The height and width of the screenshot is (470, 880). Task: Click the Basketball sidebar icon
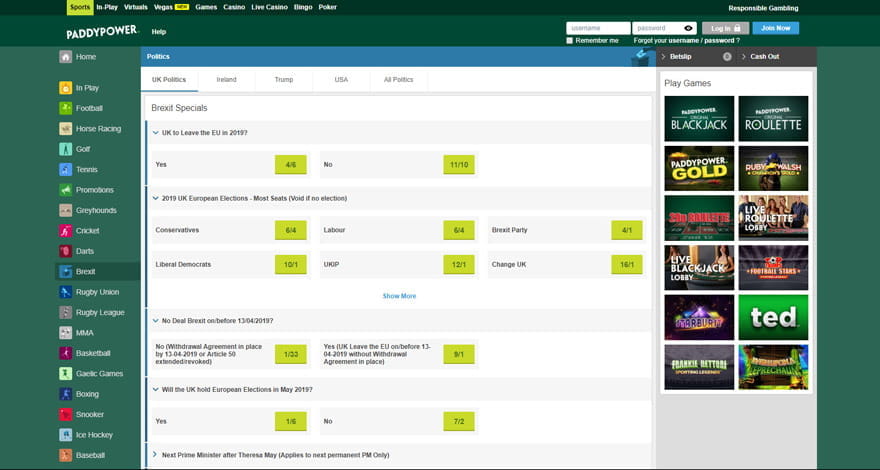pos(66,353)
